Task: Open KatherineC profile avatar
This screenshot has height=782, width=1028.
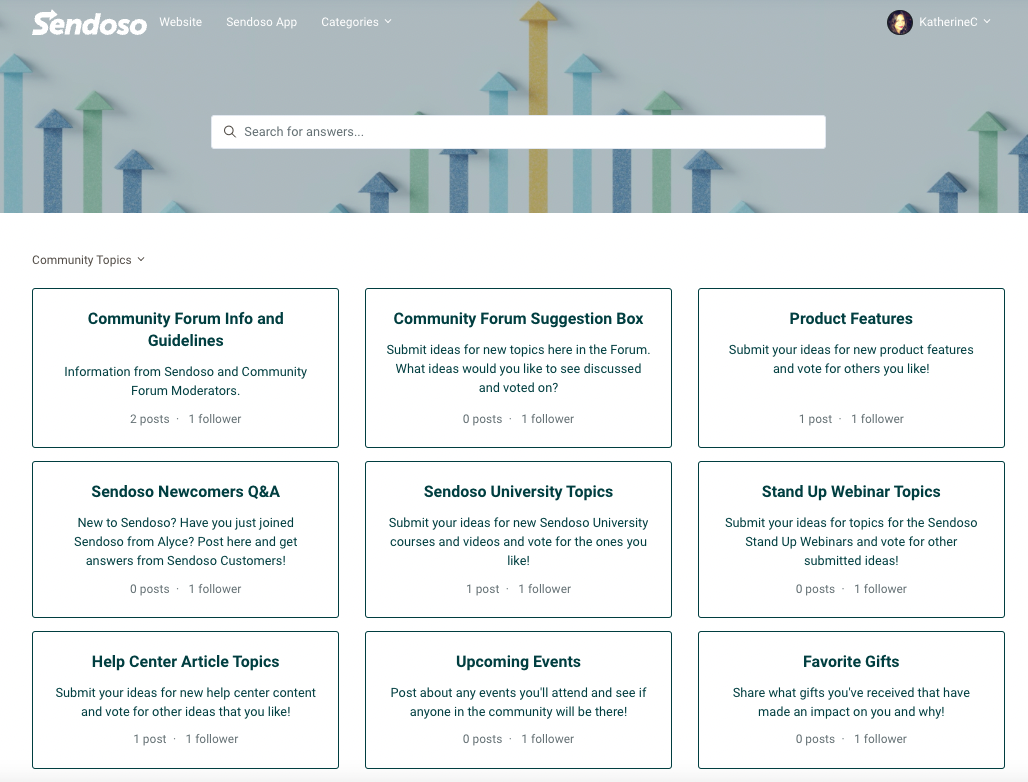Action: point(900,22)
